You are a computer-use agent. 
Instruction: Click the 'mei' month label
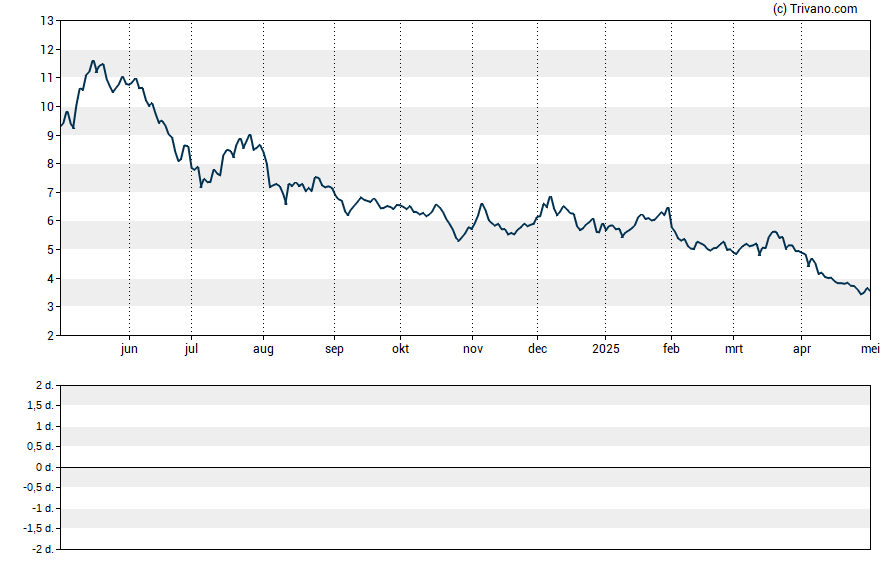pyautogui.click(x=870, y=348)
